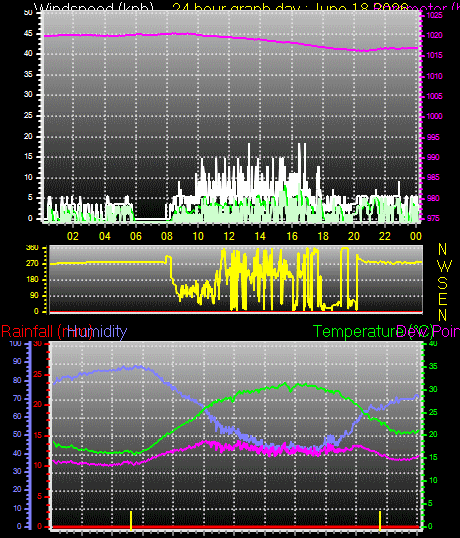Click the Humidity legend label

click(x=97, y=332)
